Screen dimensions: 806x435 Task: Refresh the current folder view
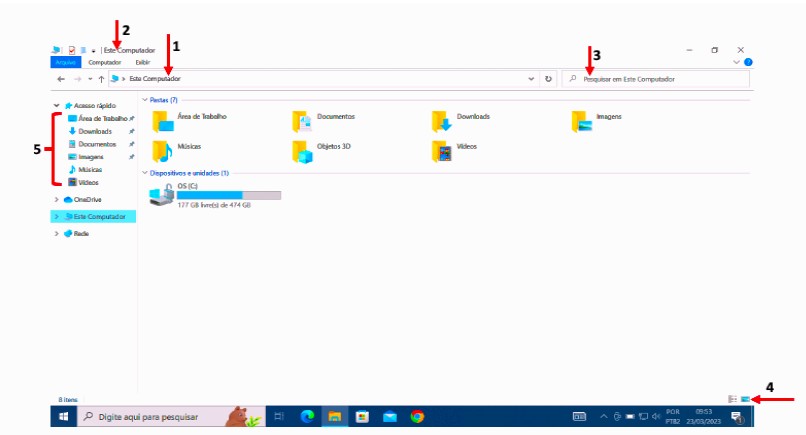(x=548, y=79)
